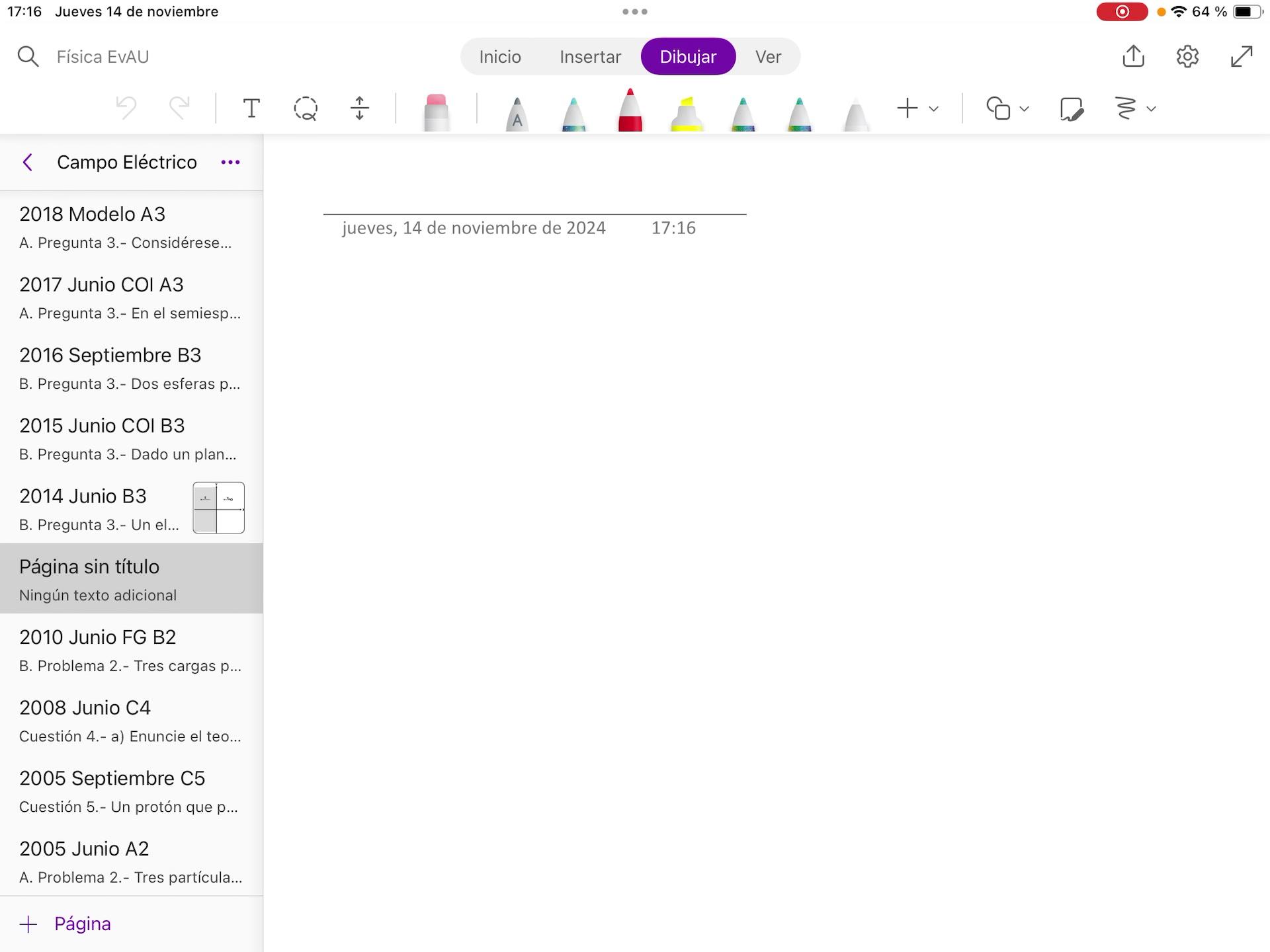Click the Física EvAU search field

point(103,57)
